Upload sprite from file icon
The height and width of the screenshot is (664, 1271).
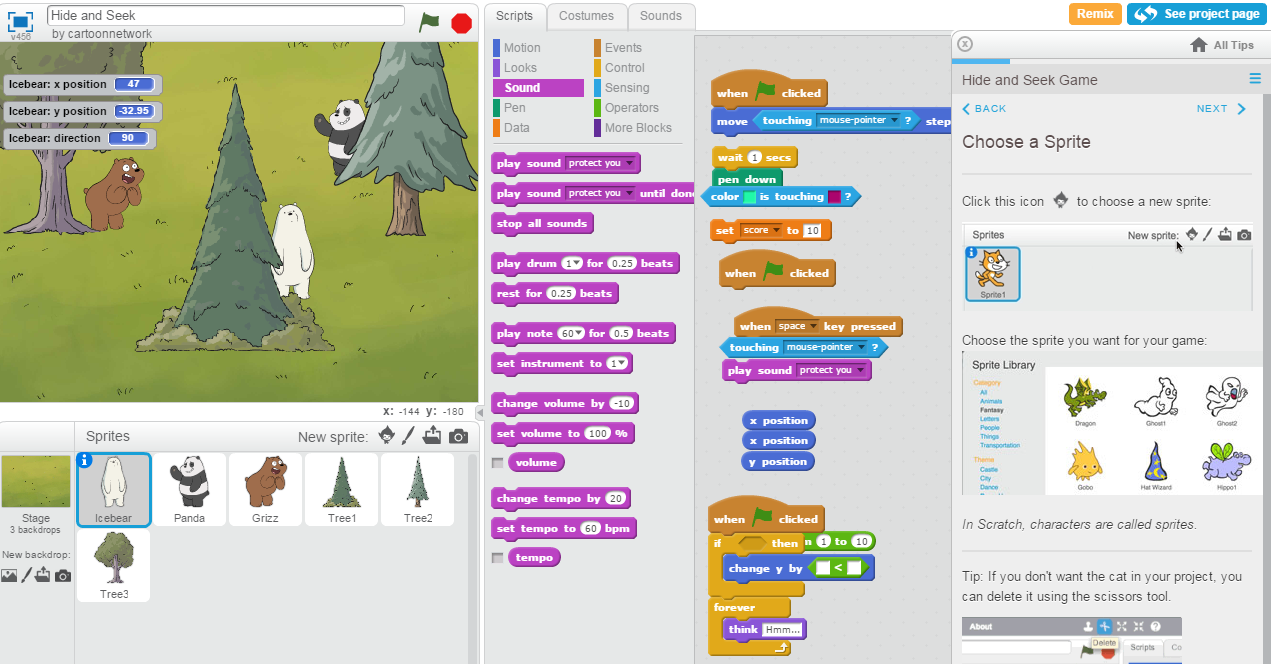pos(432,436)
